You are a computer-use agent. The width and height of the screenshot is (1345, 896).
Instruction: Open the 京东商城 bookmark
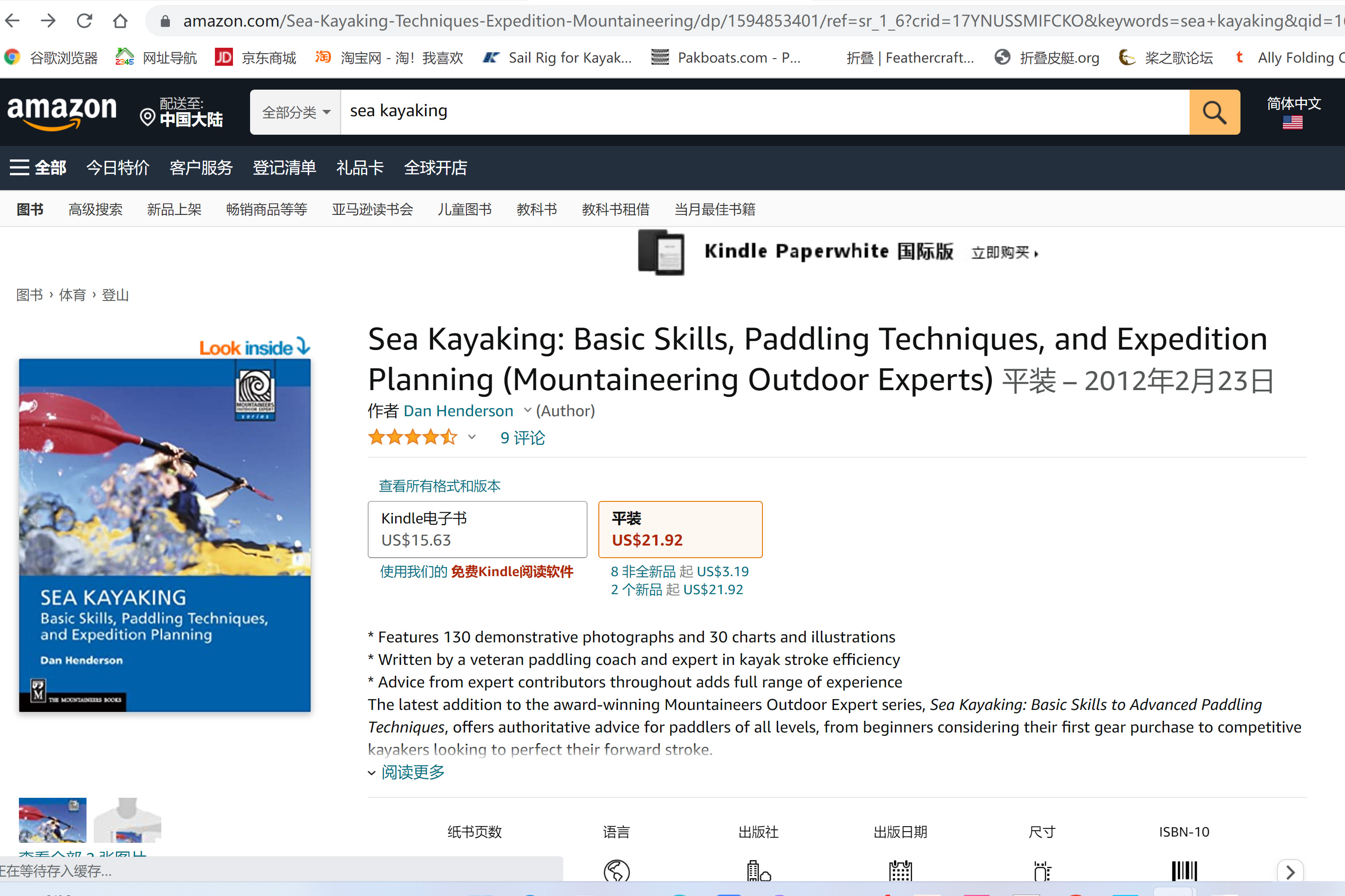[x=255, y=58]
